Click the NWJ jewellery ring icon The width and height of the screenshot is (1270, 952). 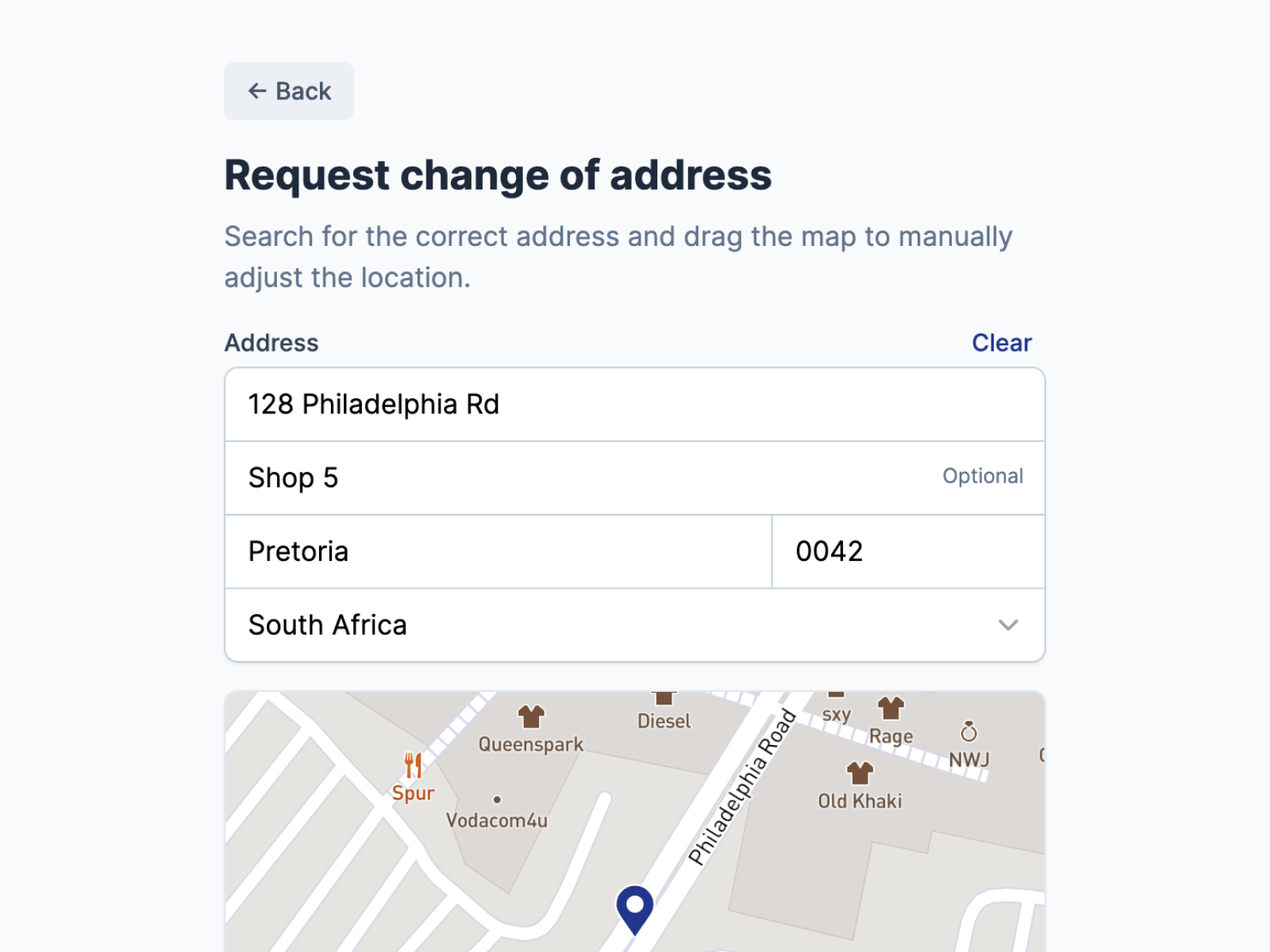(968, 731)
